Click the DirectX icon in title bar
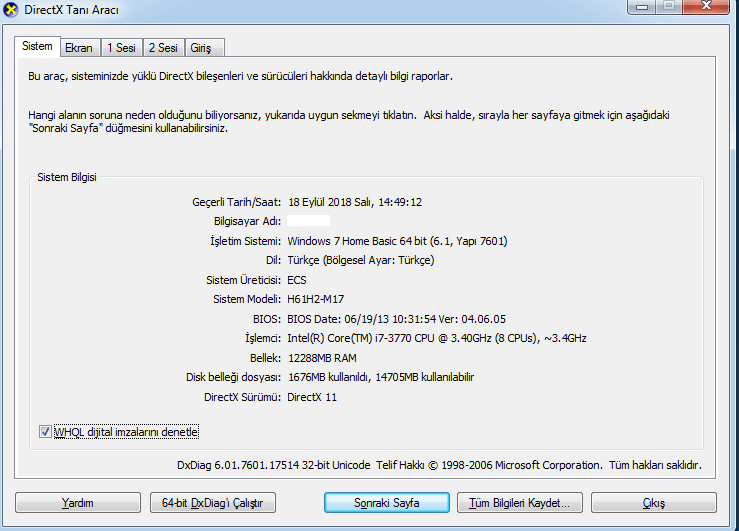739x531 pixels. pos(10,9)
